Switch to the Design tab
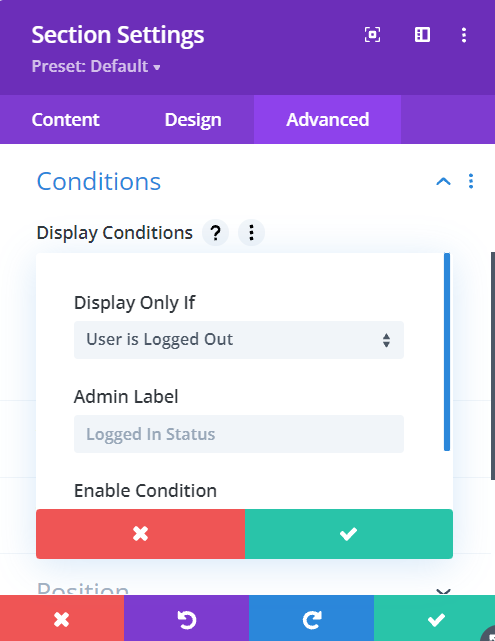Viewport: 495px width, 641px height. (x=193, y=120)
